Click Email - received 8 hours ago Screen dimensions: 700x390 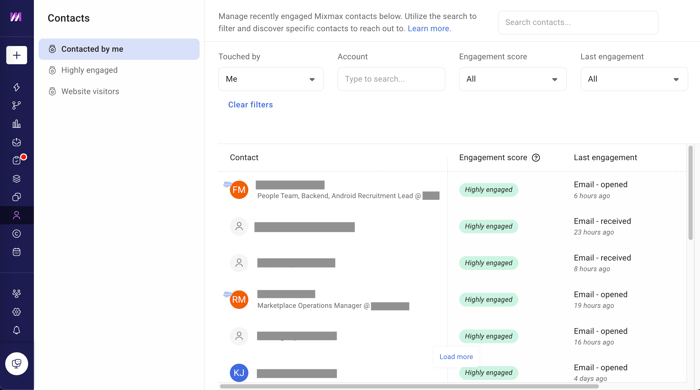tap(602, 263)
